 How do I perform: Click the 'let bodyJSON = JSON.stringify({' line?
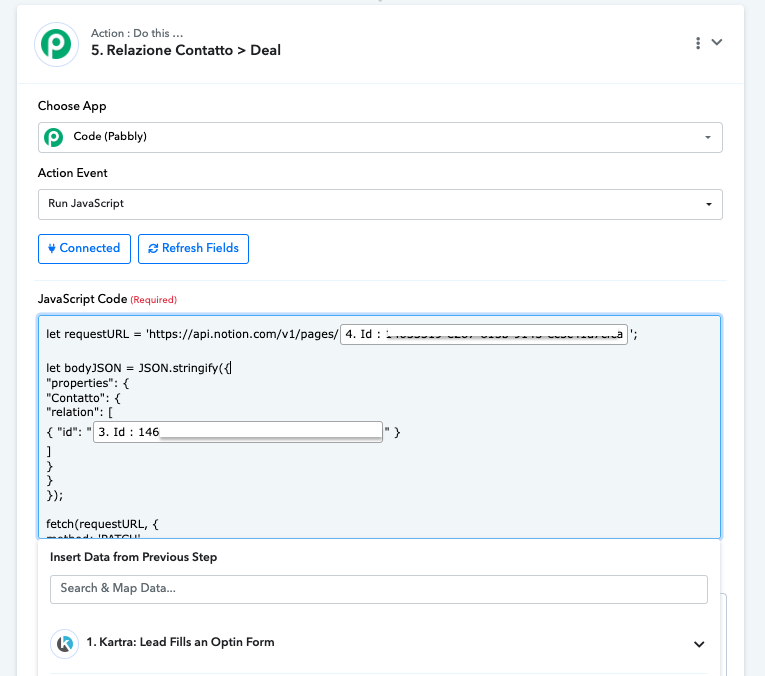tap(138, 368)
